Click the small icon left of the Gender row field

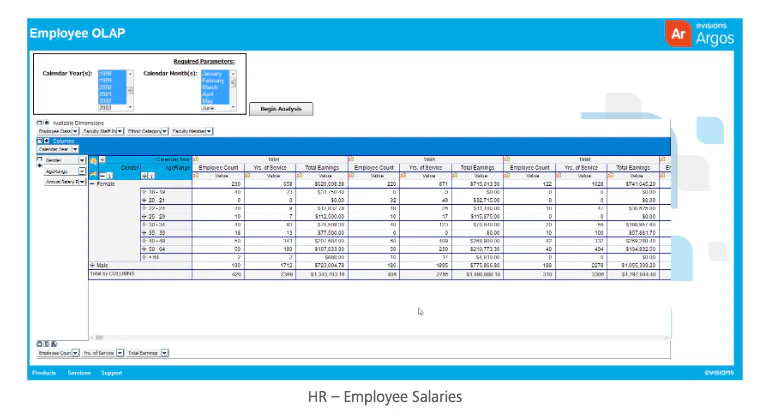(39, 160)
